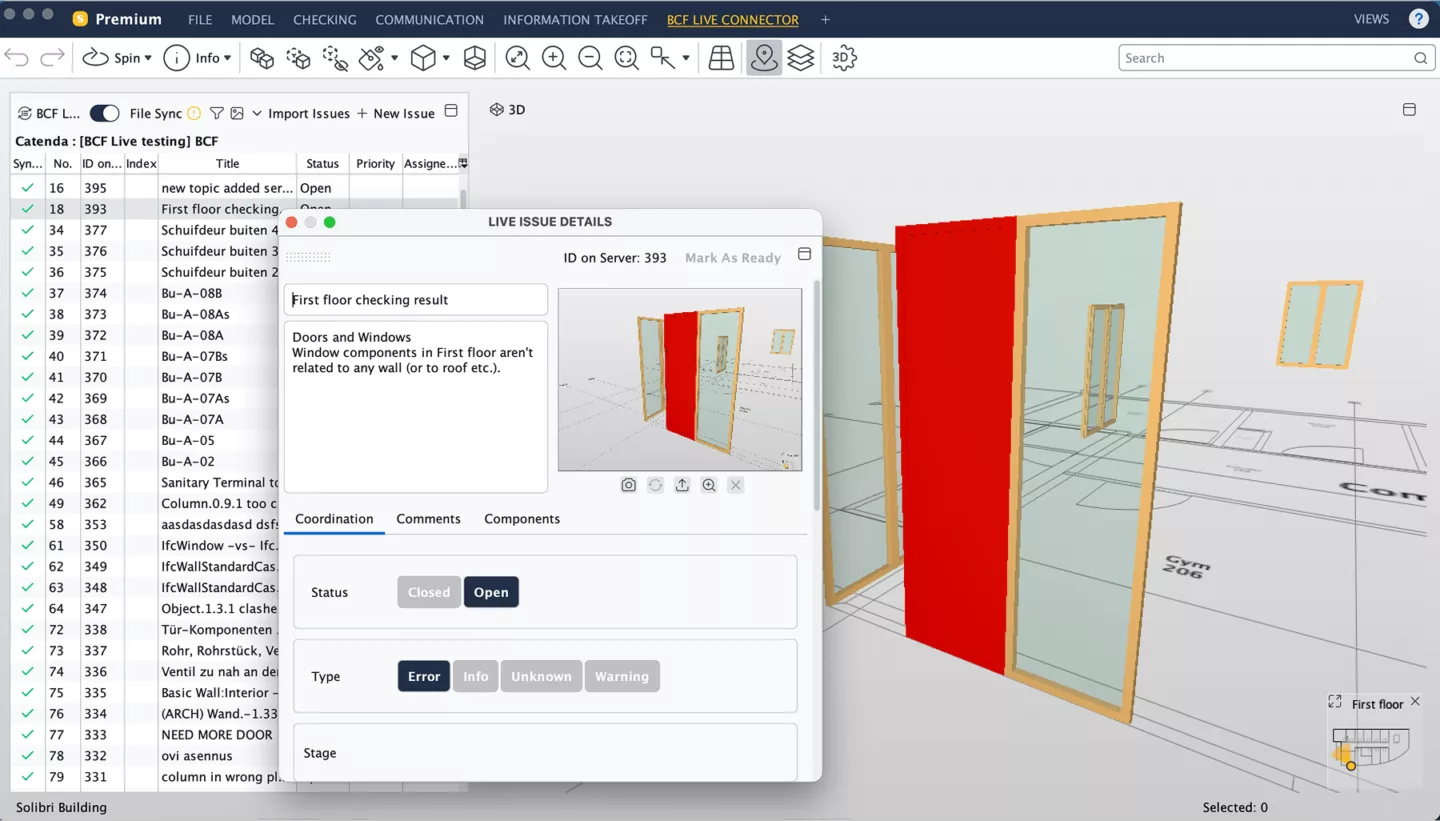Select the Info issue type
This screenshot has width=1440, height=821.
[x=476, y=676]
